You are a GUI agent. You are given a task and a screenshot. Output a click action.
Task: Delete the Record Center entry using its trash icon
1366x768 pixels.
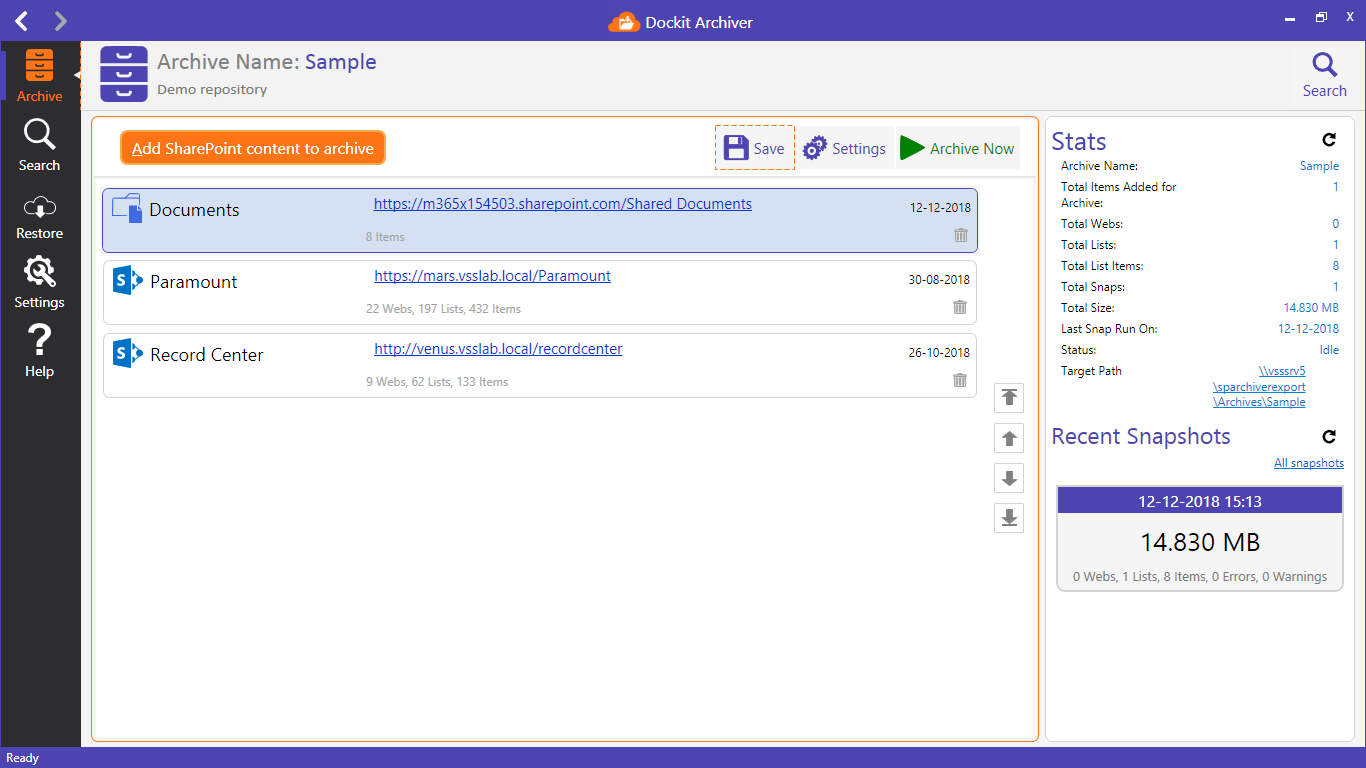(960, 380)
